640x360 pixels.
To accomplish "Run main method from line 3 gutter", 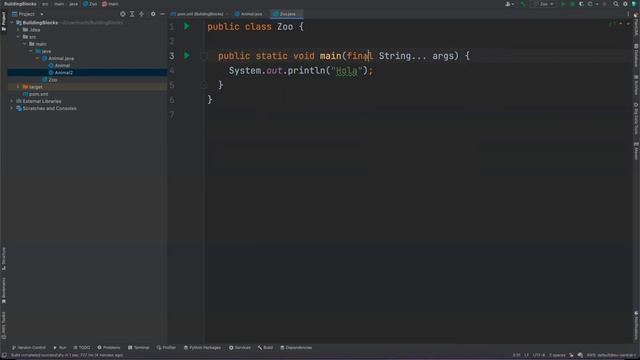I will point(187,56).
